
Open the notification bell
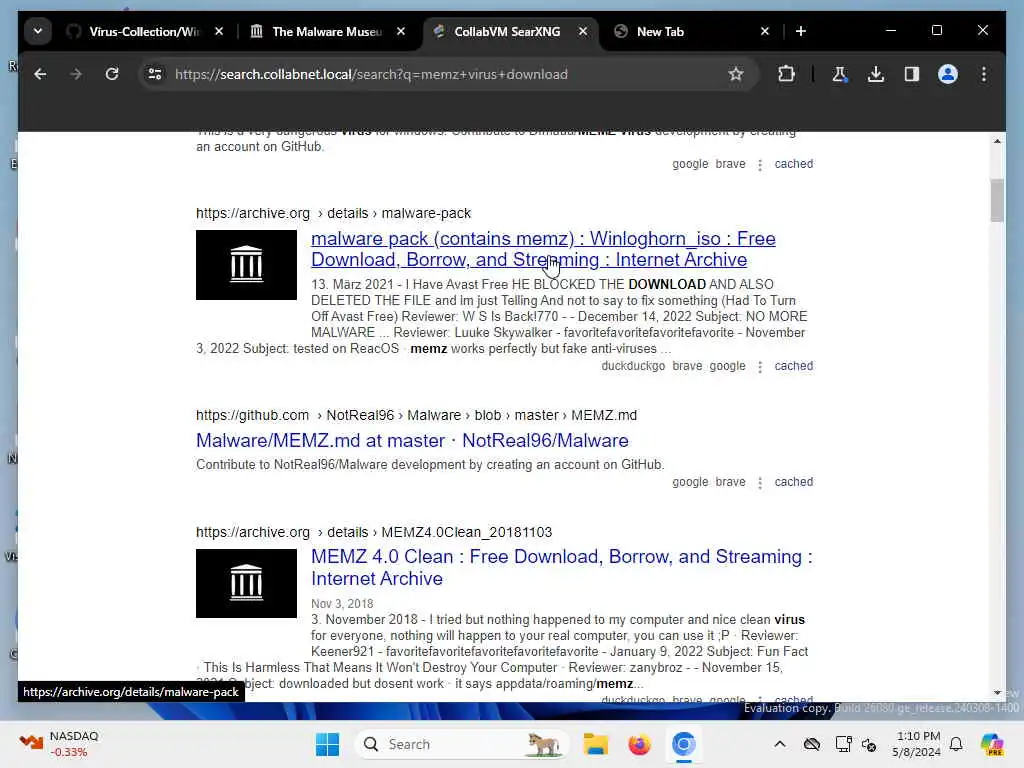[956, 744]
